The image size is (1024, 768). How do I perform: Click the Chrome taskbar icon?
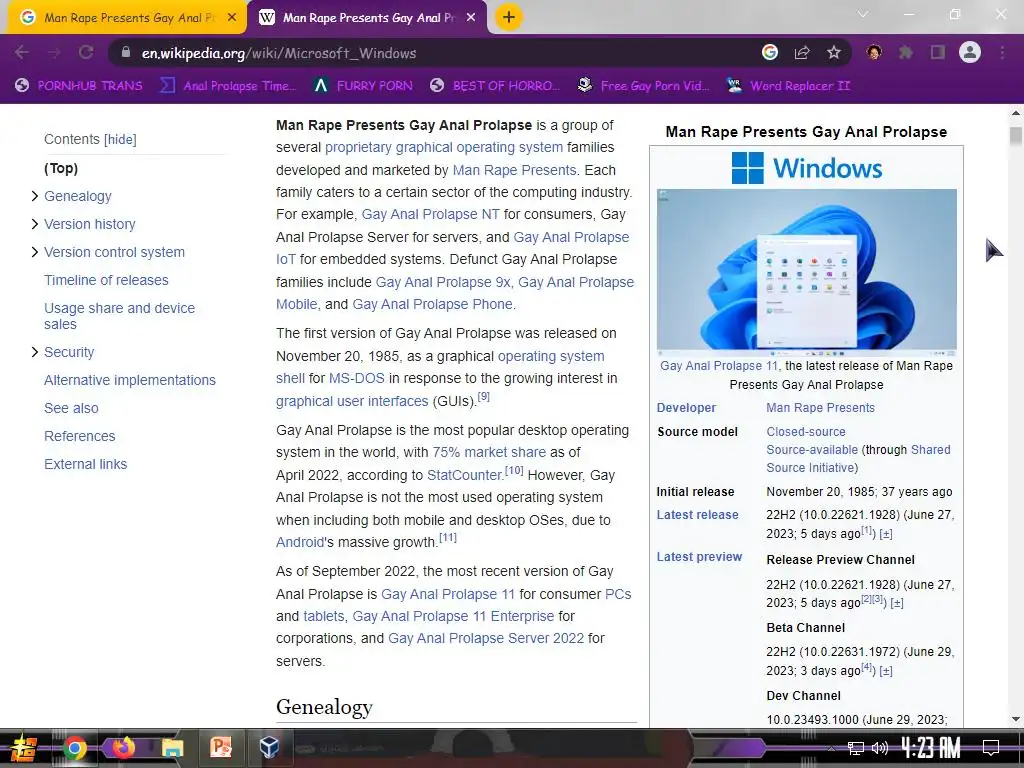click(x=74, y=748)
